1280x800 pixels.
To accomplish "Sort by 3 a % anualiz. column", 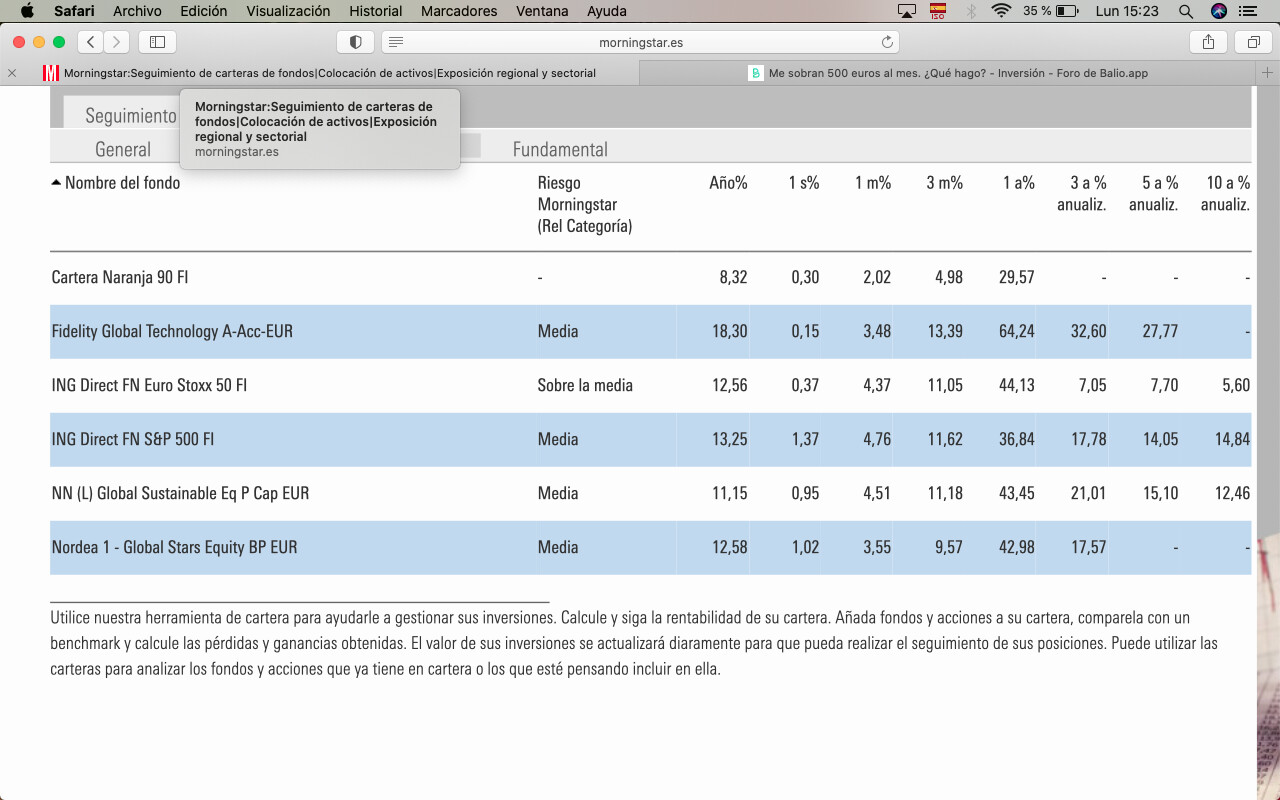I will pos(1082,193).
